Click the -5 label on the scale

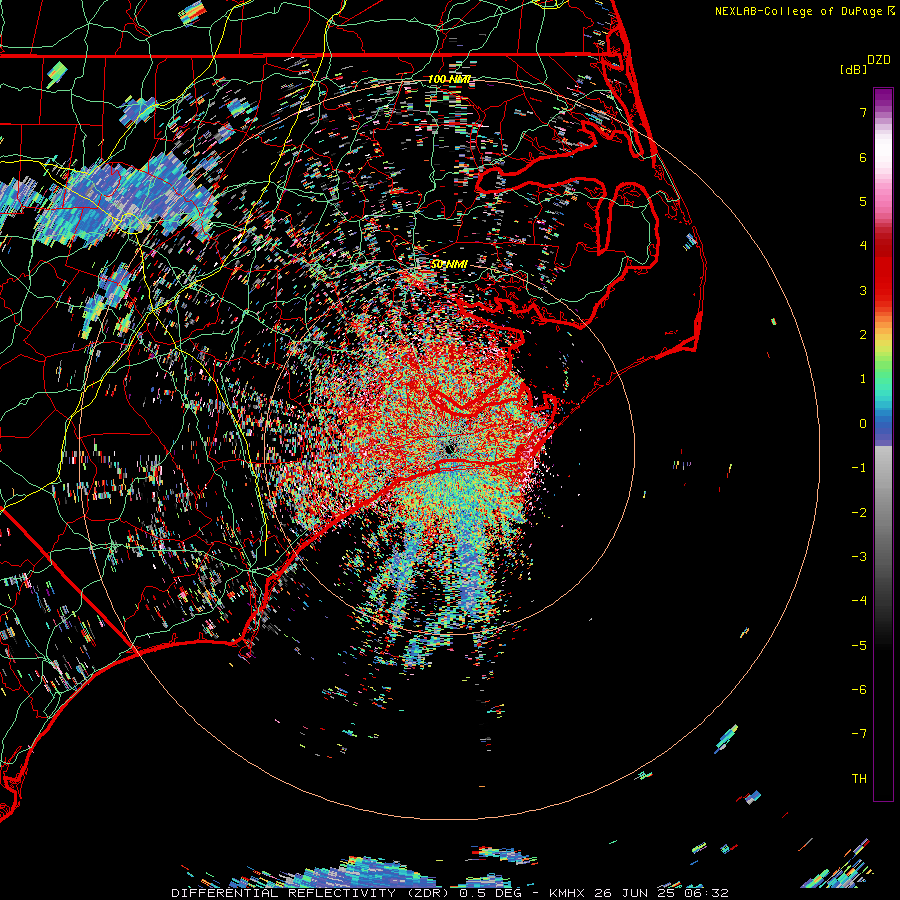859,645
